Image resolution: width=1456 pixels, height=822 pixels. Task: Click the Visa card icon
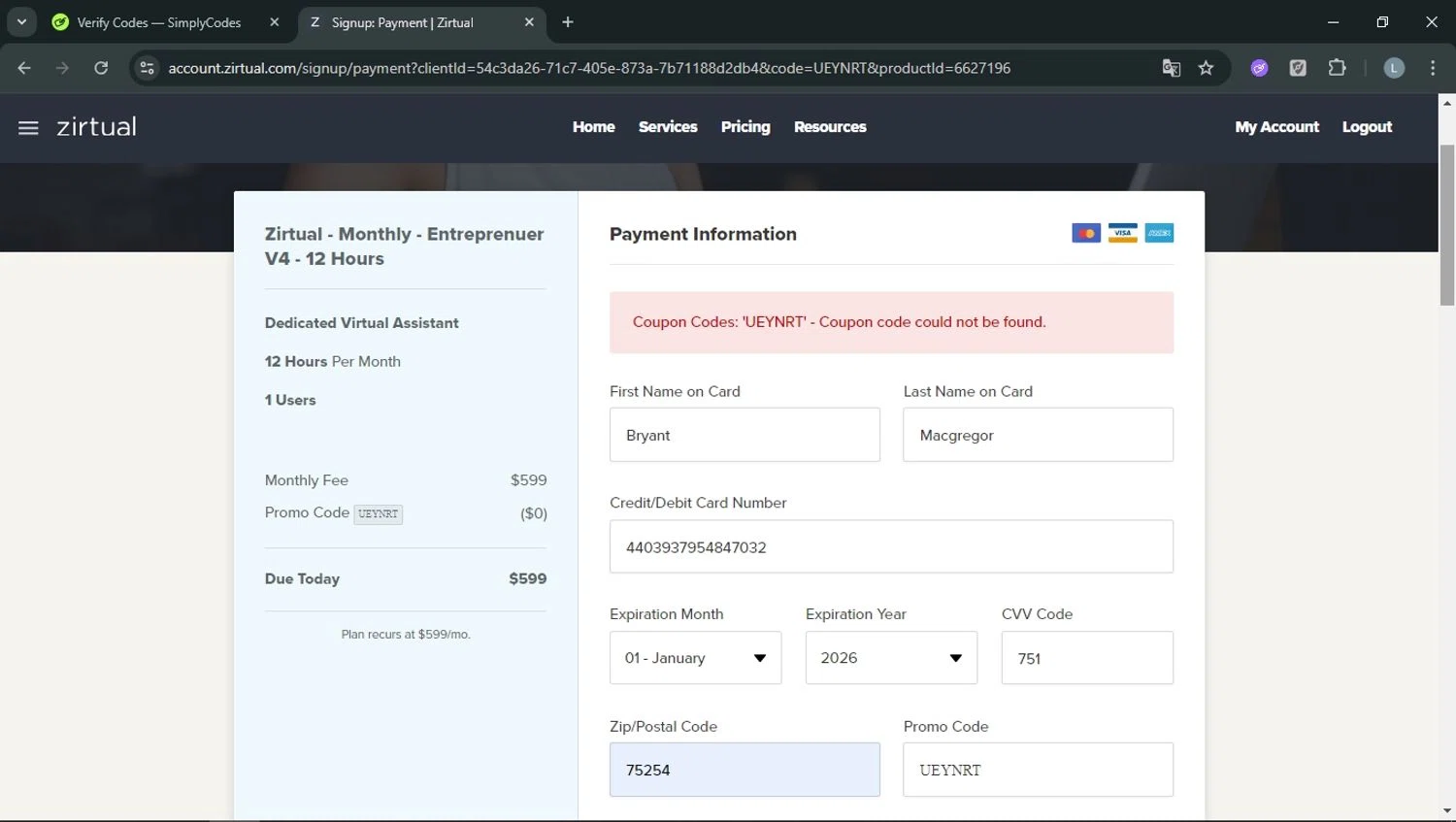(x=1123, y=233)
